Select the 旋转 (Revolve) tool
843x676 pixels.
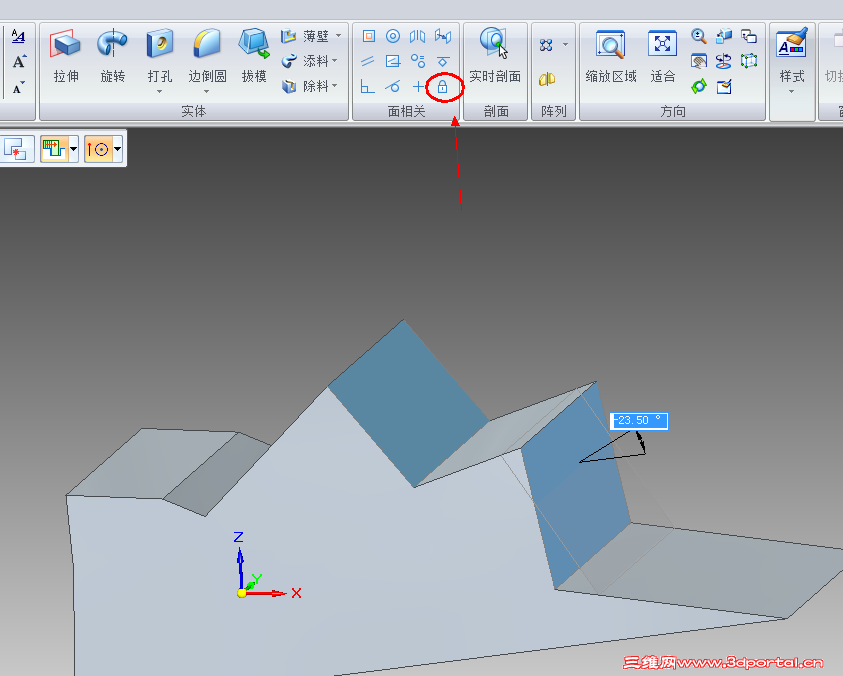tap(112, 56)
